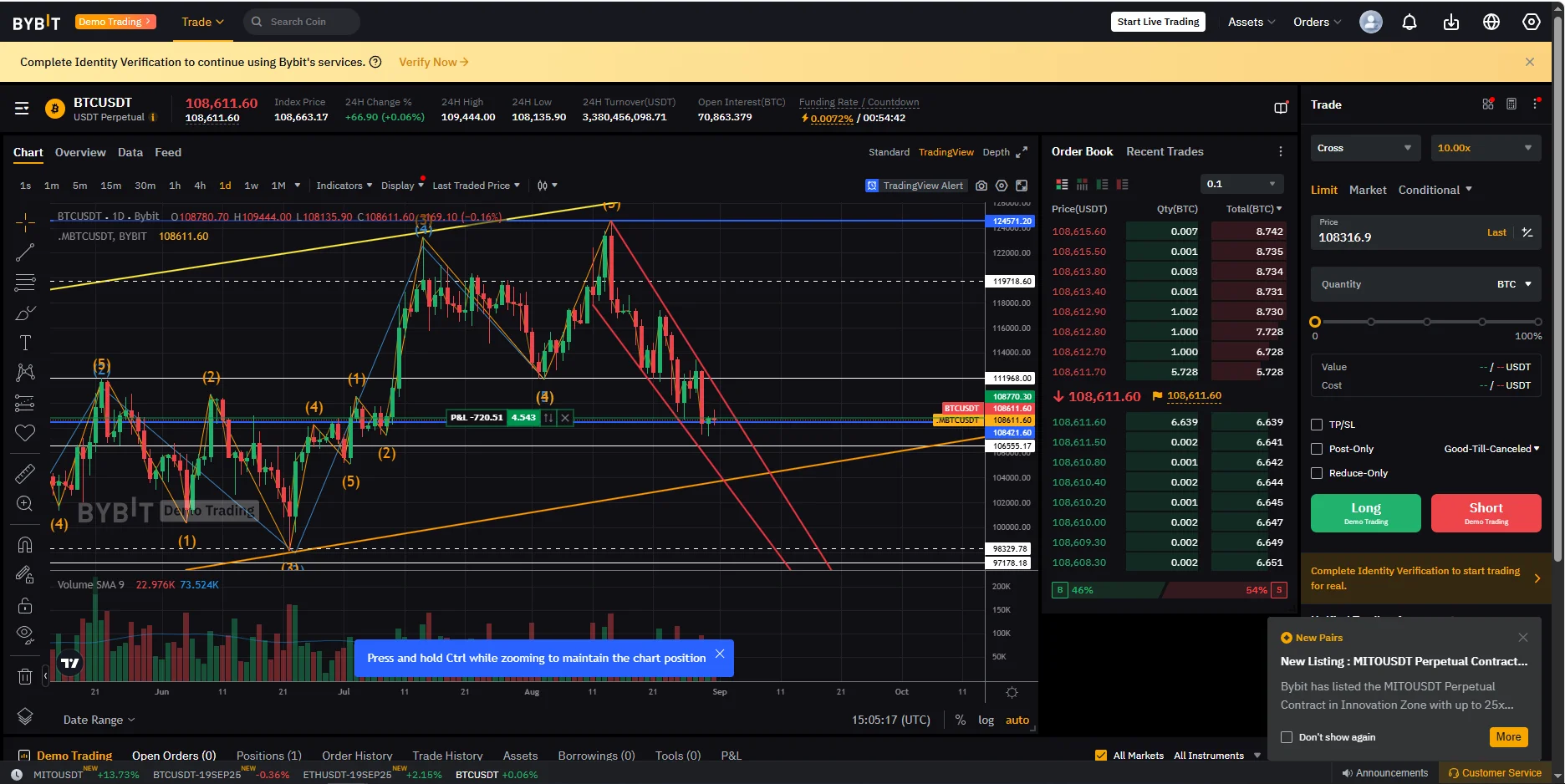Select the crosshair cursor tool
This screenshot has width=1565, height=784.
[25, 221]
